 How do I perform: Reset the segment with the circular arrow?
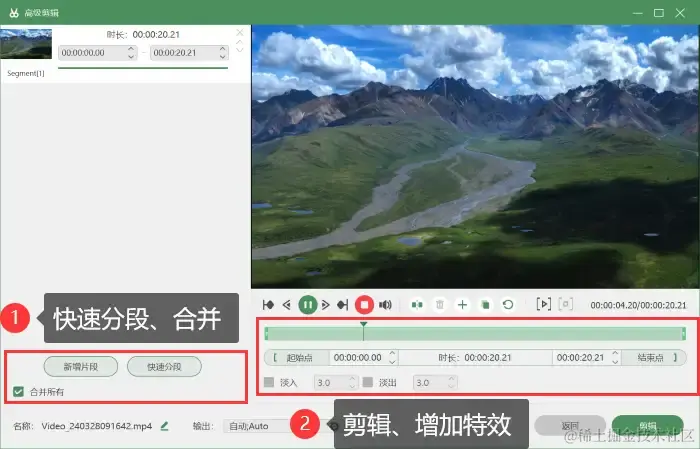click(x=508, y=305)
